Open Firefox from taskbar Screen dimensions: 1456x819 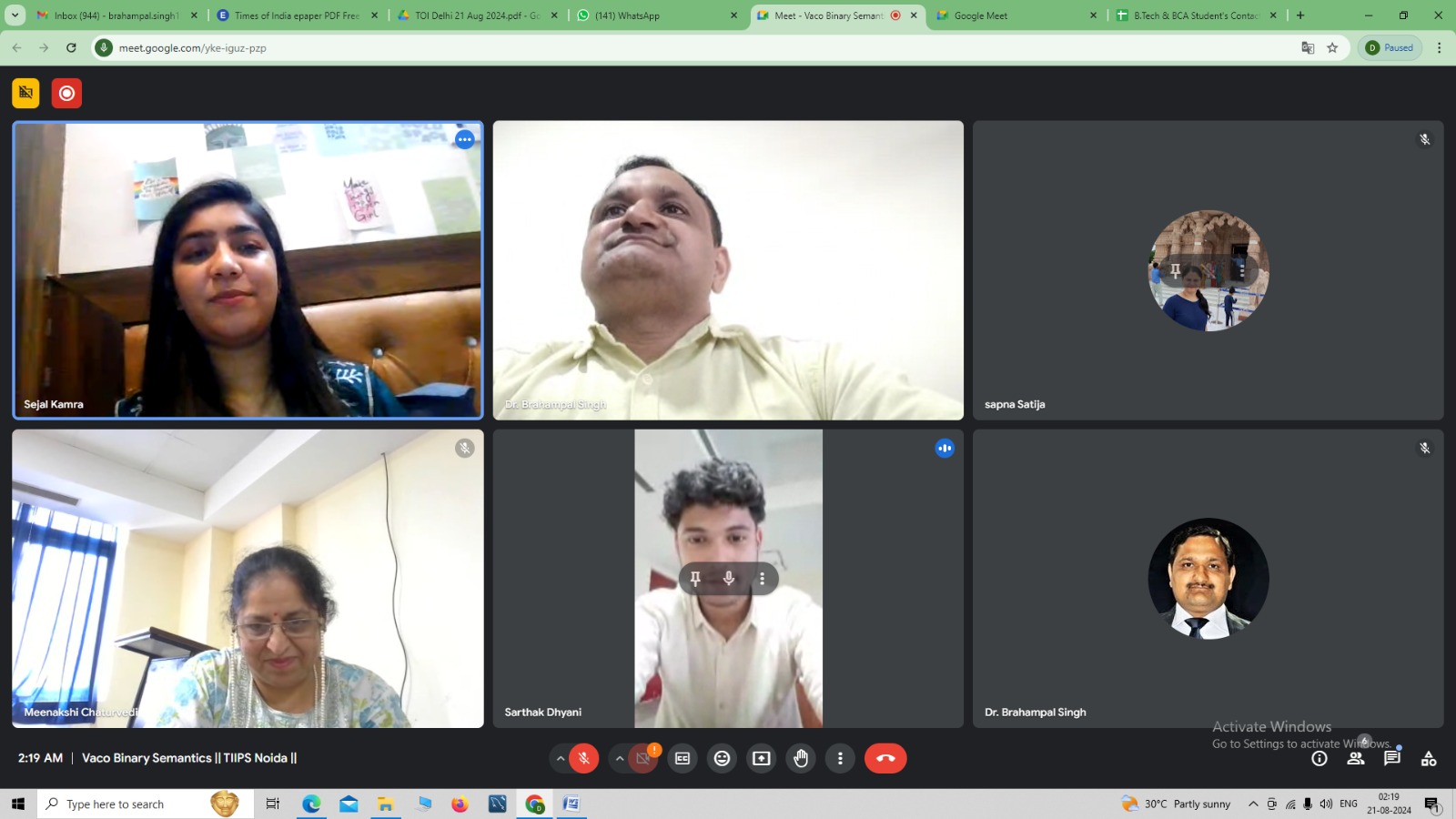tap(460, 804)
